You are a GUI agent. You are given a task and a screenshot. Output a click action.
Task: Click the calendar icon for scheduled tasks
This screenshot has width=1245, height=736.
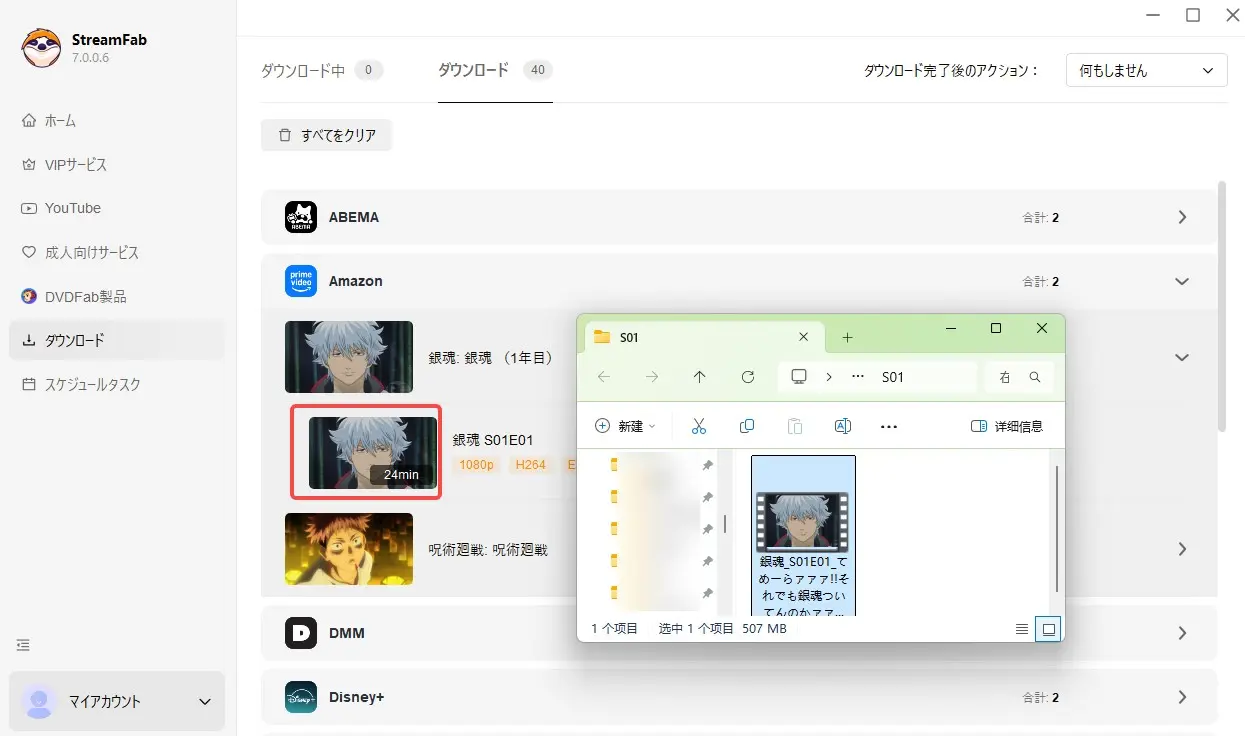(x=28, y=384)
